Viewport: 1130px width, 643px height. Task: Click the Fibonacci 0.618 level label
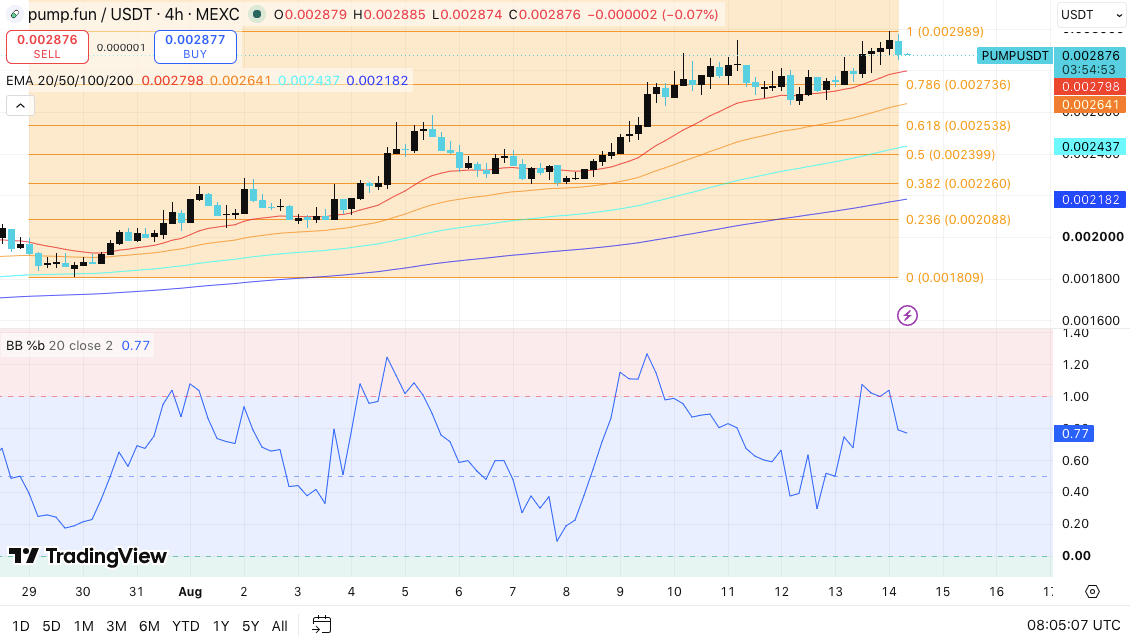pos(958,125)
